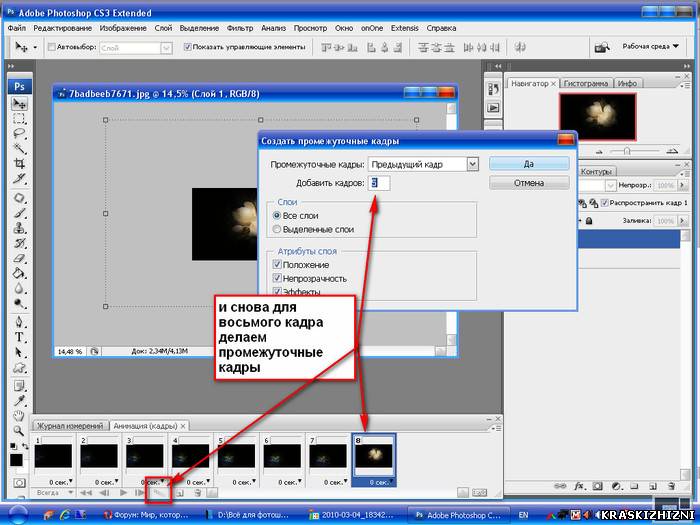Screen dimensions: 700x525
Task: Select the Pen tool
Action: pos(19,322)
